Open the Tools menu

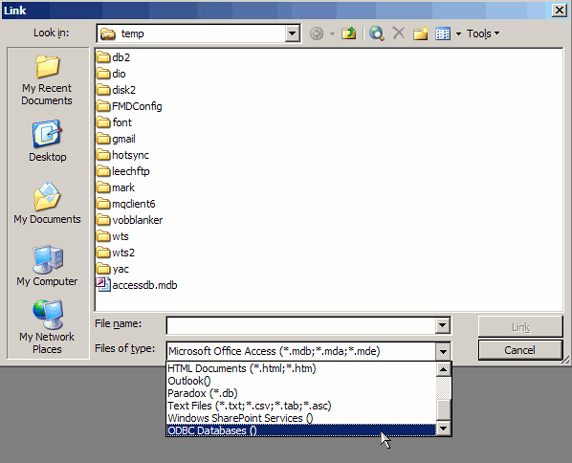click(x=483, y=34)
